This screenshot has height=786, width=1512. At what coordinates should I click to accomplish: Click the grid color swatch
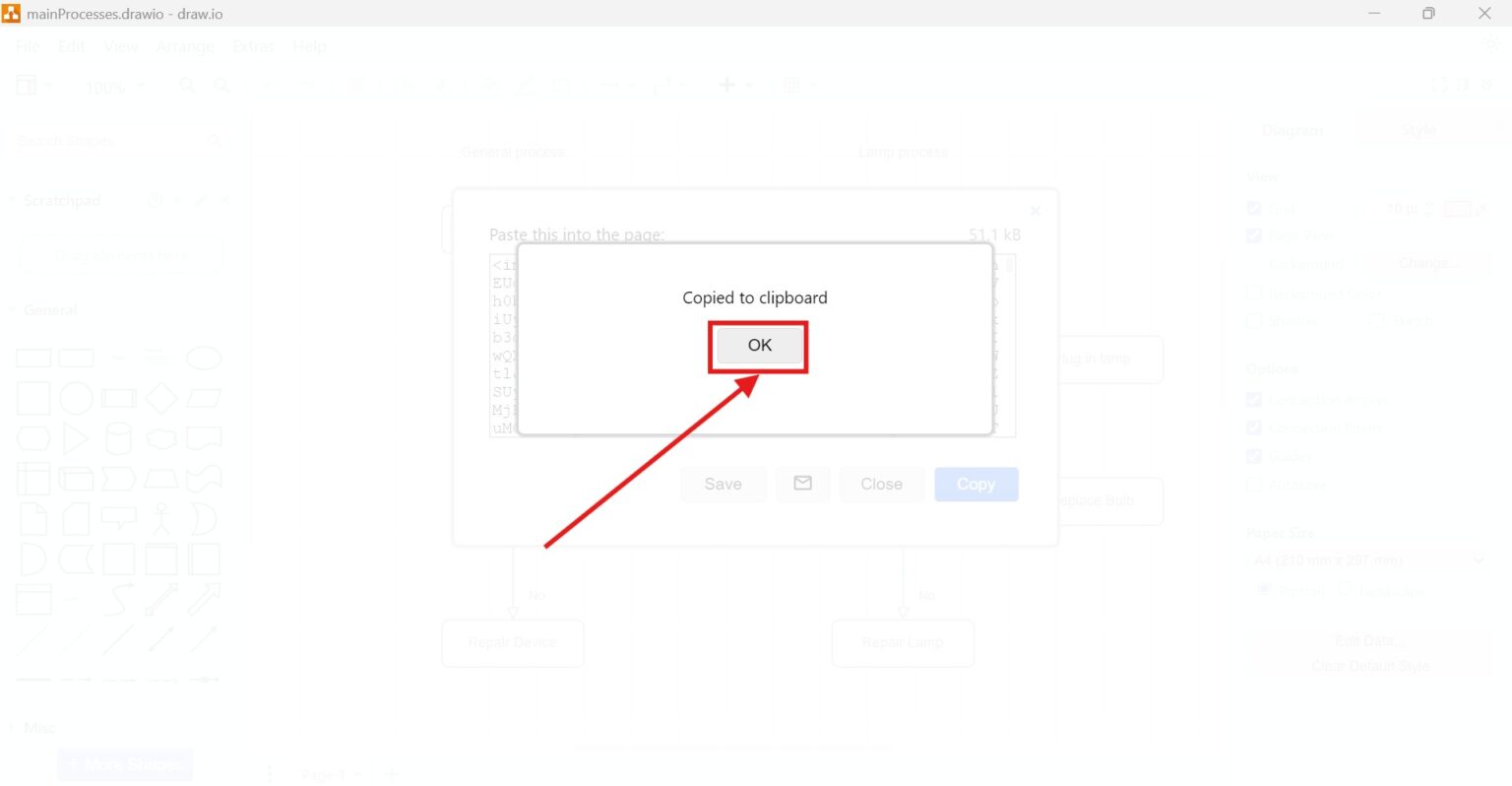[1457, 209]
